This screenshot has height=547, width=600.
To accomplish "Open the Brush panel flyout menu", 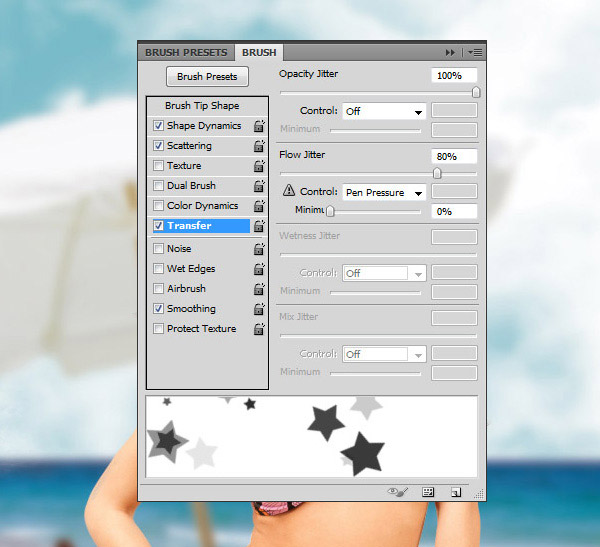I will tap(475, 52).
